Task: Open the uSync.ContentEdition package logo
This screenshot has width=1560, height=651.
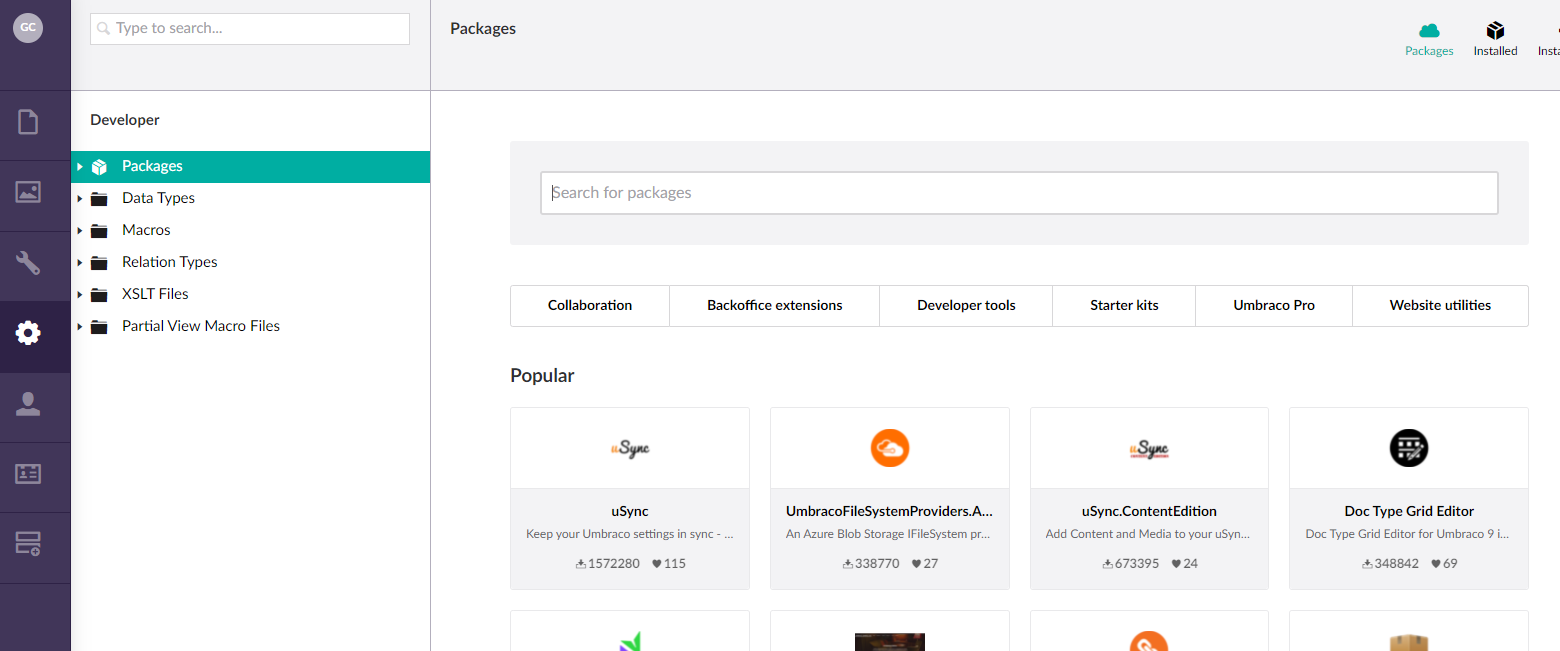Action: click(1149, 449)
